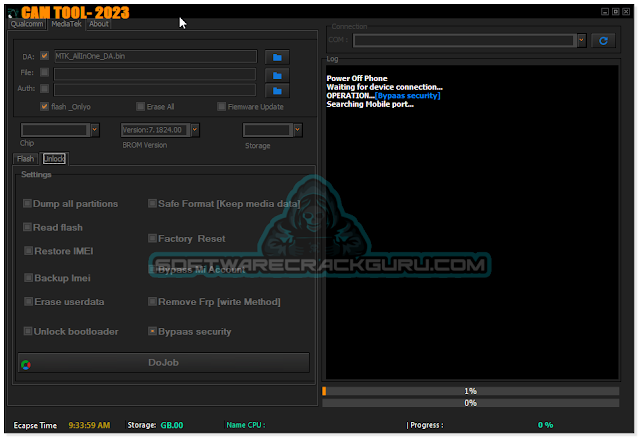The width and height of the screenshot is (639, 438).
Task: Open the About tab
Action: click(99, 24)
